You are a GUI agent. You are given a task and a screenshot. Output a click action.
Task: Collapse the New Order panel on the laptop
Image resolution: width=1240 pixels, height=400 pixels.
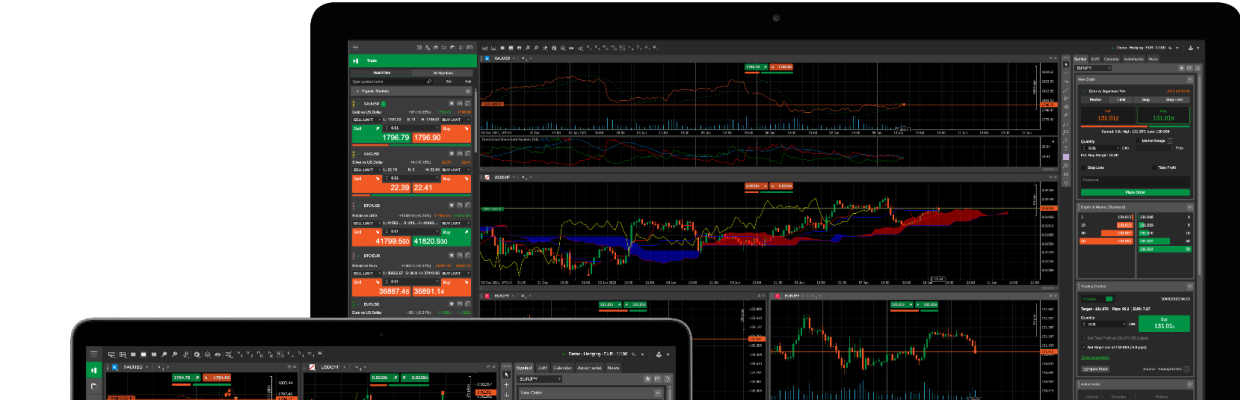pyautogui.click(x=658, y=392)
